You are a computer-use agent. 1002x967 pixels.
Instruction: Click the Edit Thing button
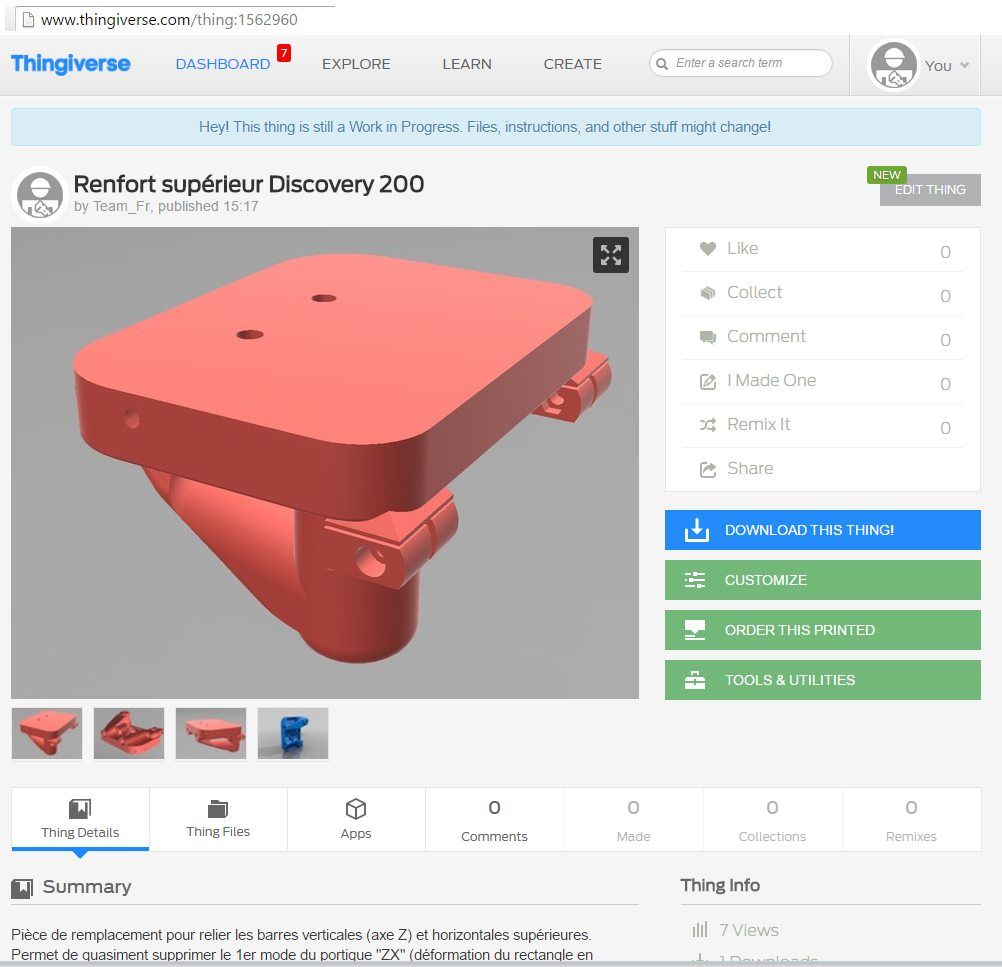[930, 190]
